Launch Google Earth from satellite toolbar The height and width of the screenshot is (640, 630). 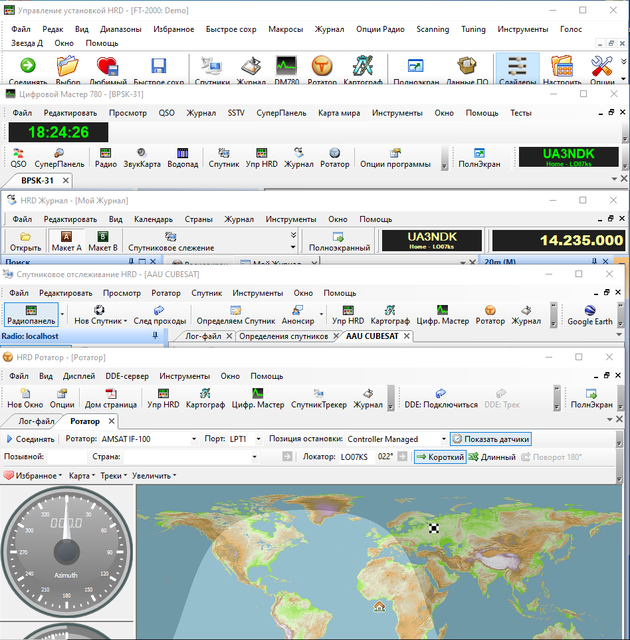(x=590, y=315)
